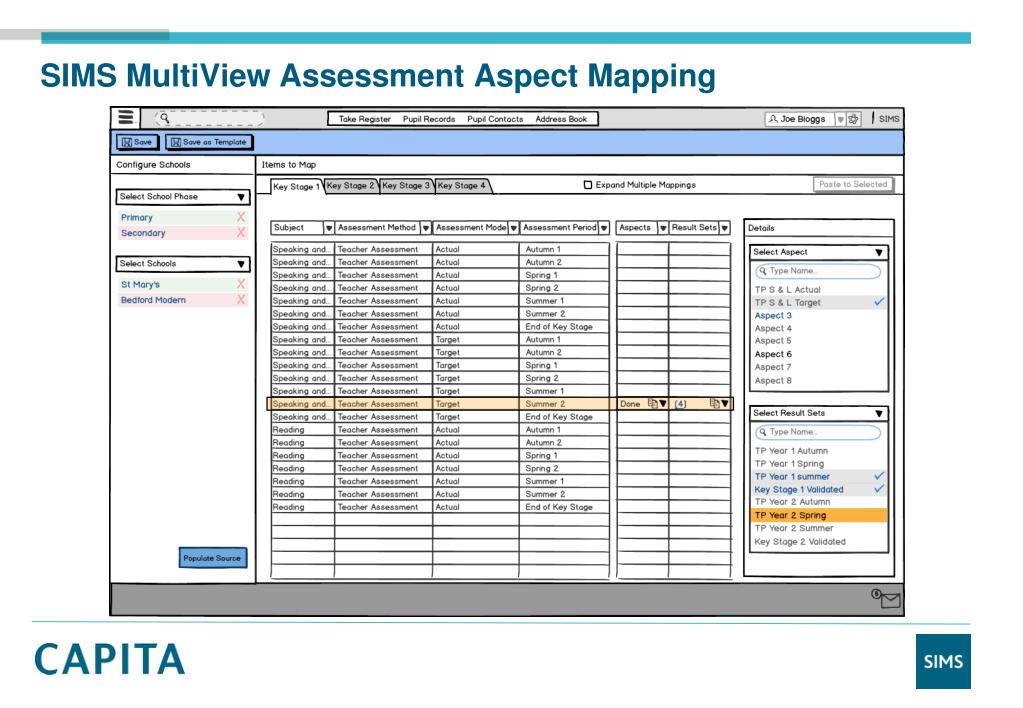1023x708 pixels.
Task: Open Address Book menu item
Action: (561, 119)
